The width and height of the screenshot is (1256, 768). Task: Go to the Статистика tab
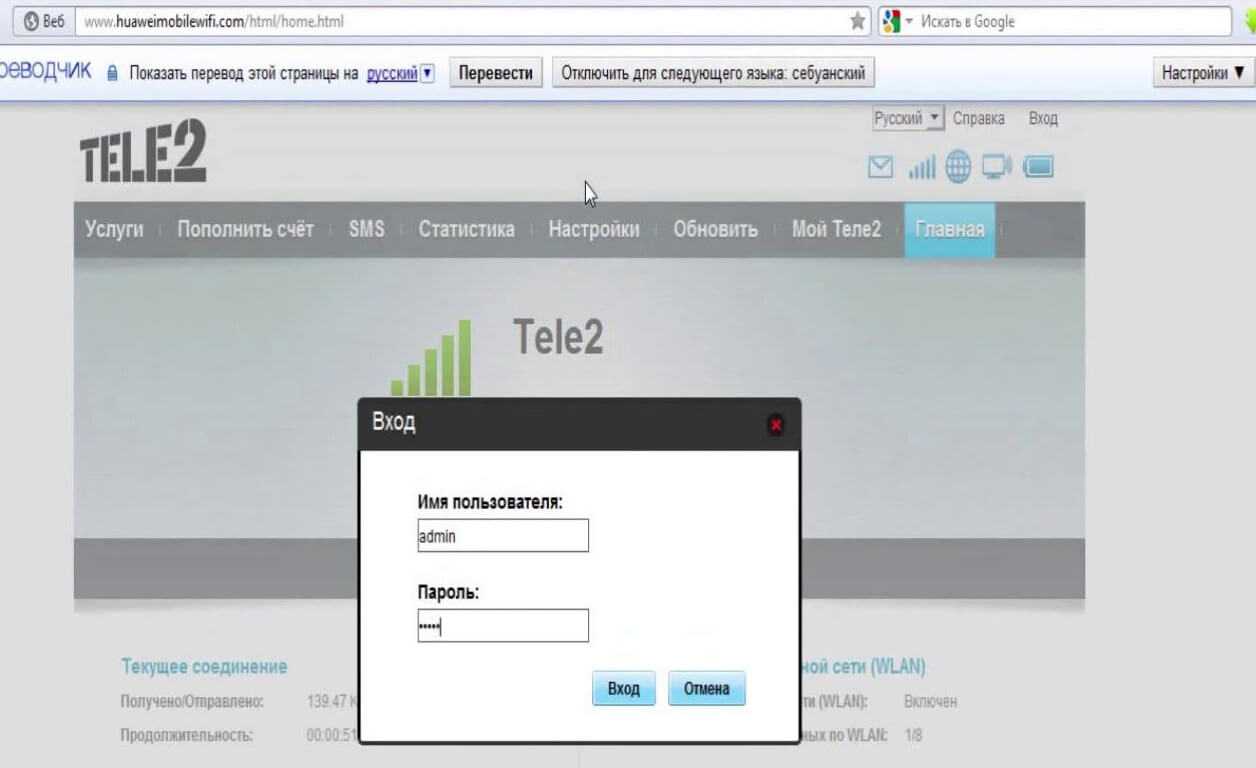[466, 229]
